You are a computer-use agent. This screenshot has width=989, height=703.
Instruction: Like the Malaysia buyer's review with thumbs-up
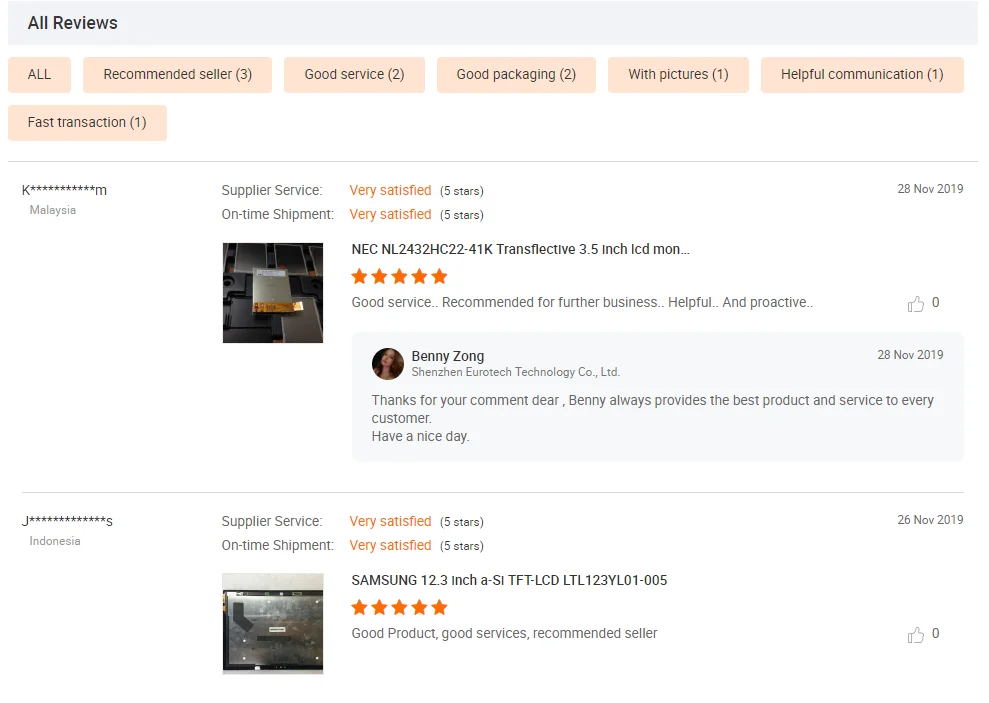point(915,304)
